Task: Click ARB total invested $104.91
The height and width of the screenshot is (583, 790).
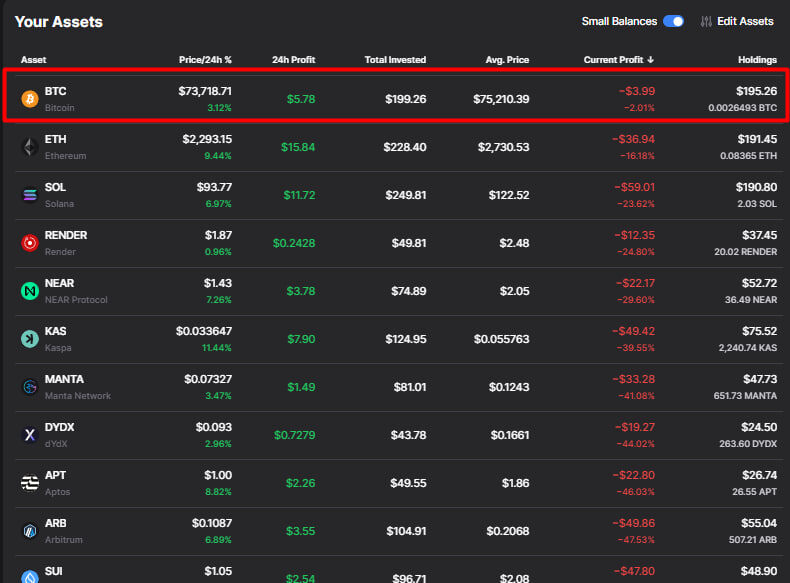Action: [406, 531]
